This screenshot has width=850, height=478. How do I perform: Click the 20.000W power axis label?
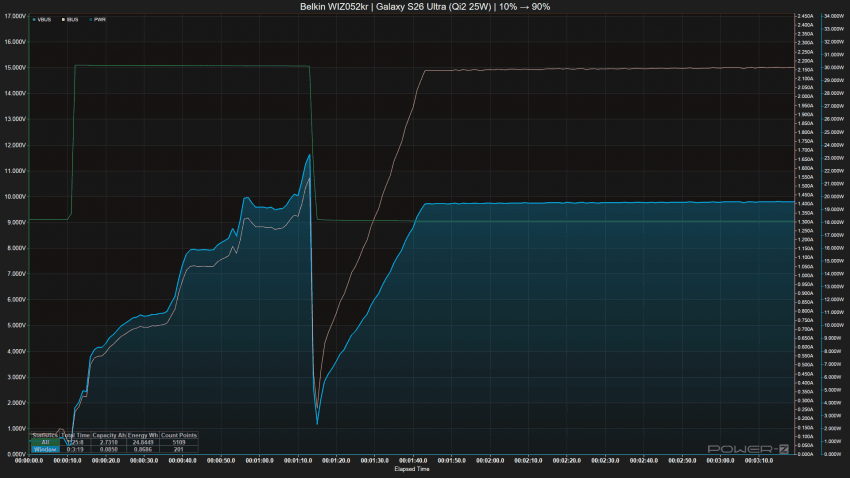click(x=834, y=197)
